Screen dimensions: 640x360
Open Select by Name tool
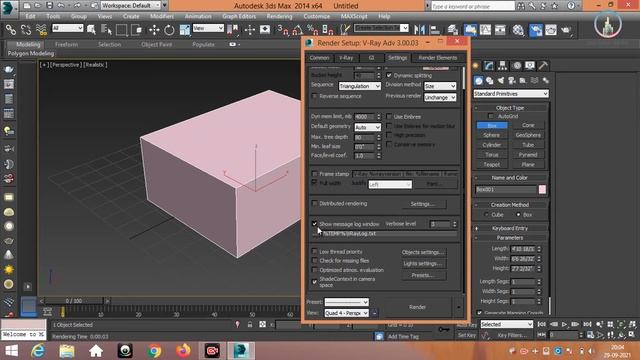point(107,29)
